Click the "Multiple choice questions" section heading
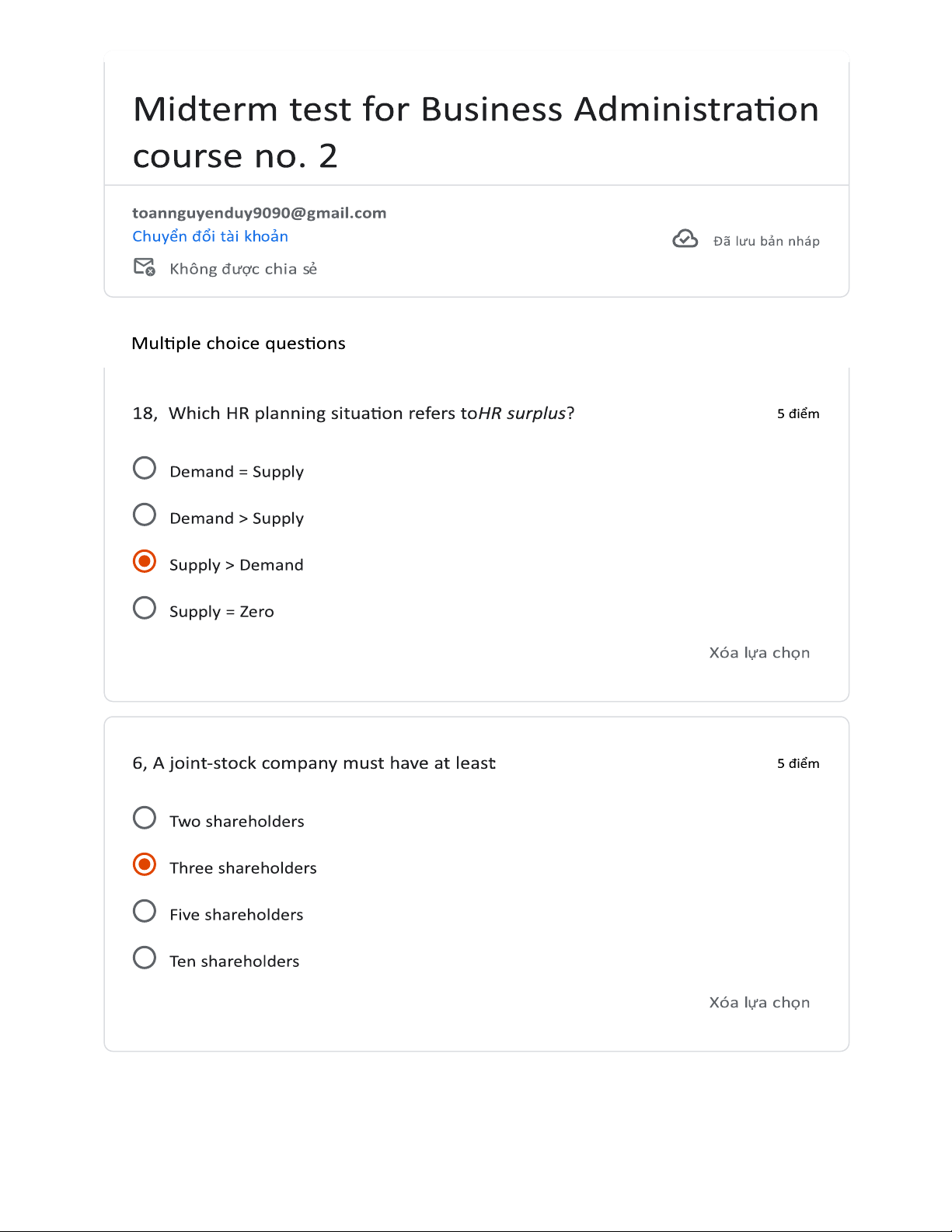 click(x=239, y=344)
